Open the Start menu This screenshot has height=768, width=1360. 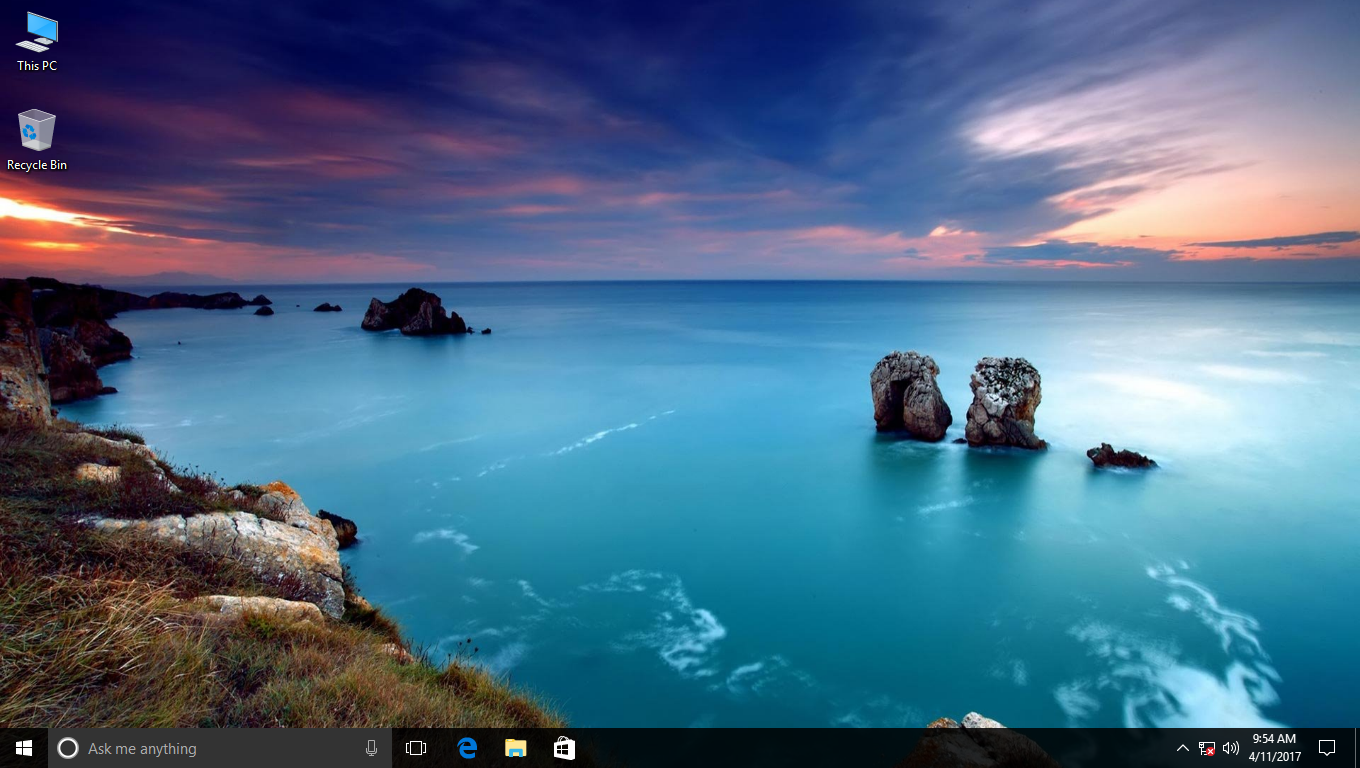point(22,748)
